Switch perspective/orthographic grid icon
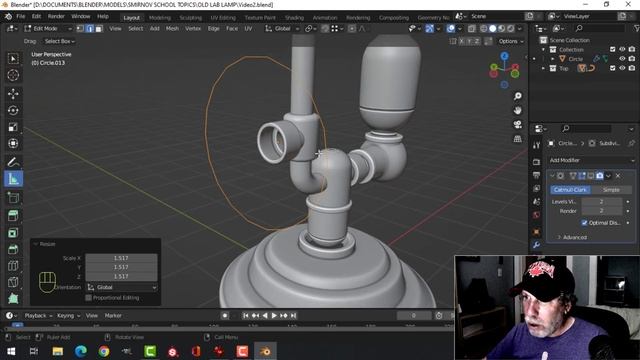Screen dimensions: 640x360 tap(518, 139)
